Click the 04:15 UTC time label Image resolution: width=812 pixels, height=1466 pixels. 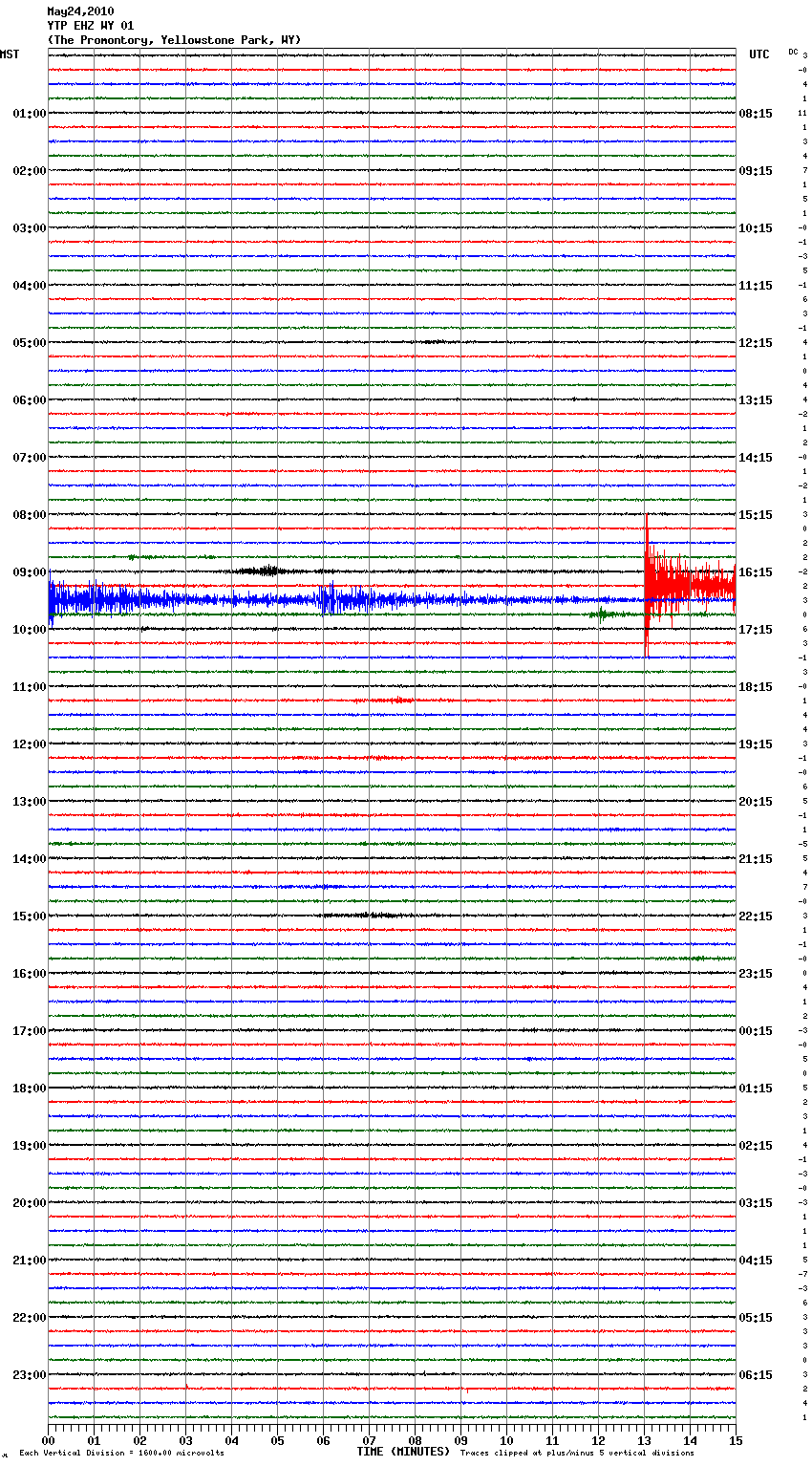pyautogui.click(x=756, y=1261)
